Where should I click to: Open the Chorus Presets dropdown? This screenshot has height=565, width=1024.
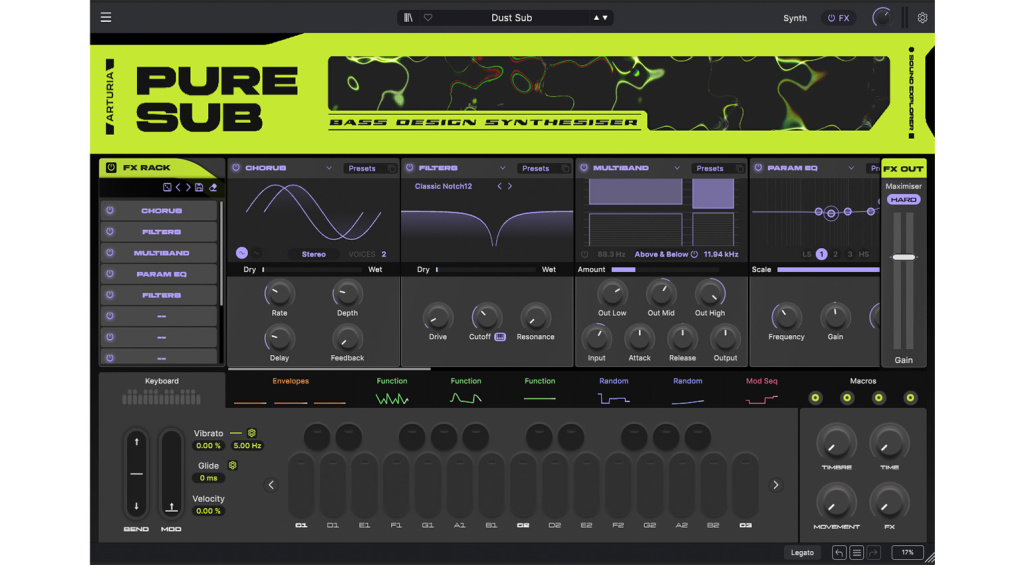362,169
